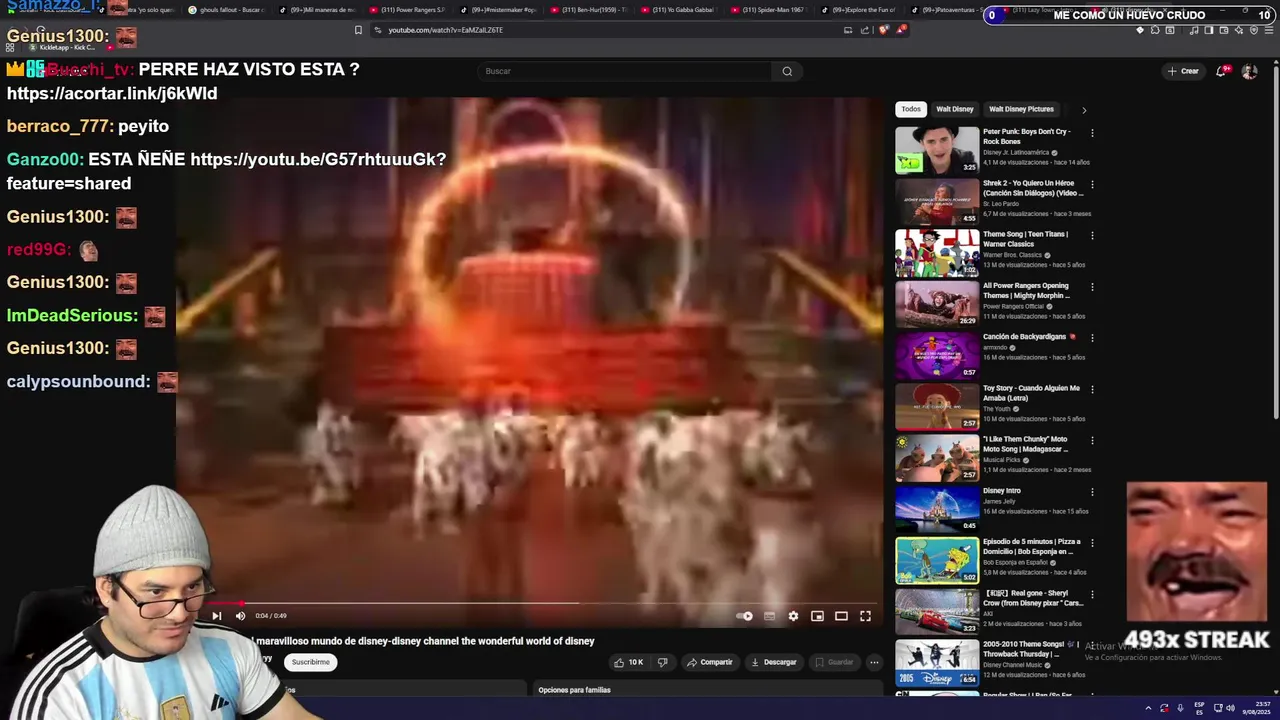Open the Brave wallet icon
This screenshot has width=1280, height=720.
[1225, 30]
